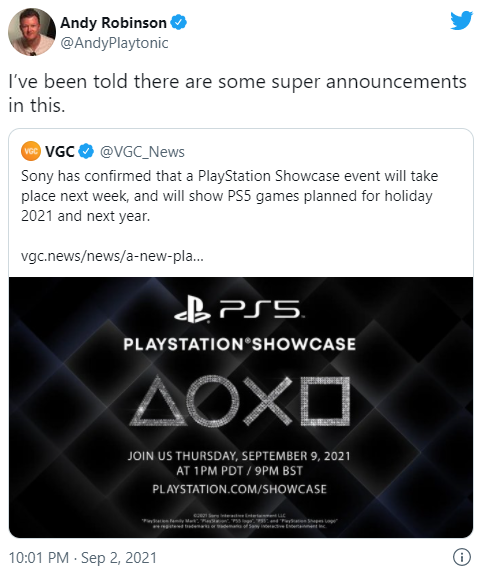487x570 pixels.
Task: Click the VGC orange avatar icon
Action: [x=31, y=151]
